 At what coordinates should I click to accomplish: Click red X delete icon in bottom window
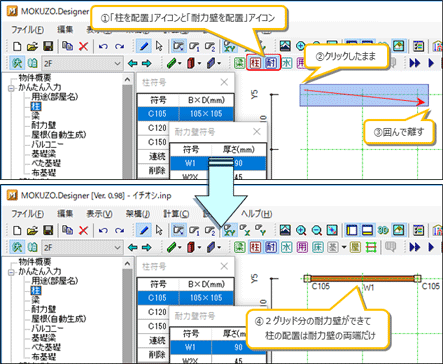pyautogui.click(x=83, y=230)
